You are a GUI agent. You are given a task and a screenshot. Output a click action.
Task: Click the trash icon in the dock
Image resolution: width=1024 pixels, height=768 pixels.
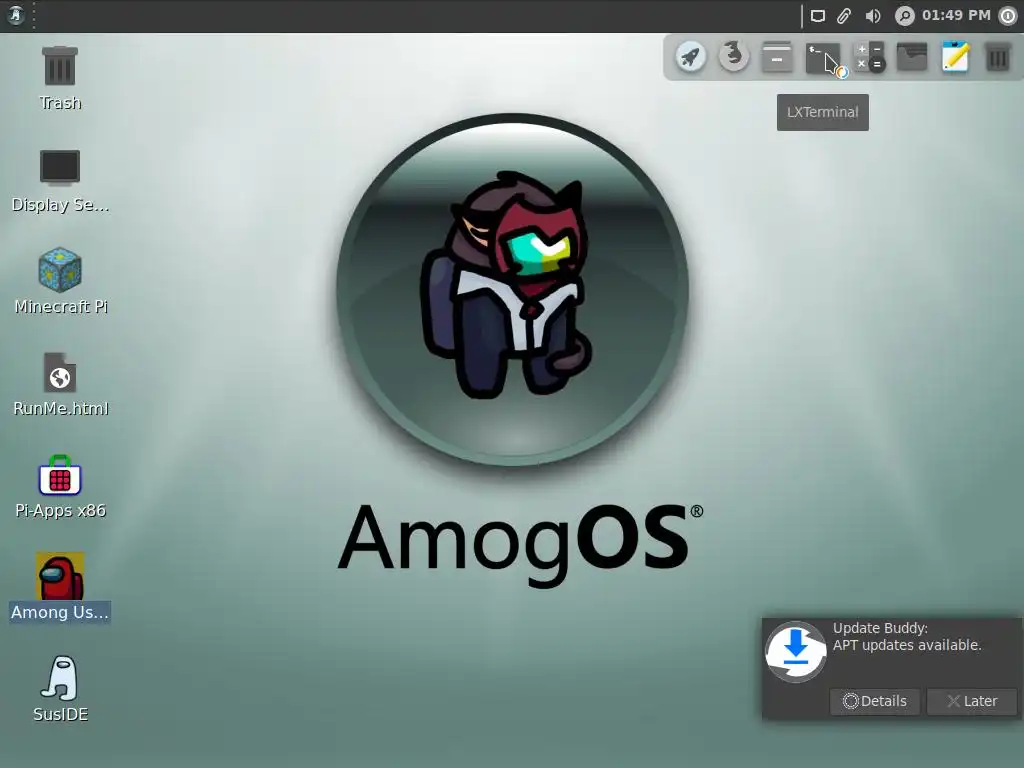point(998,57)
